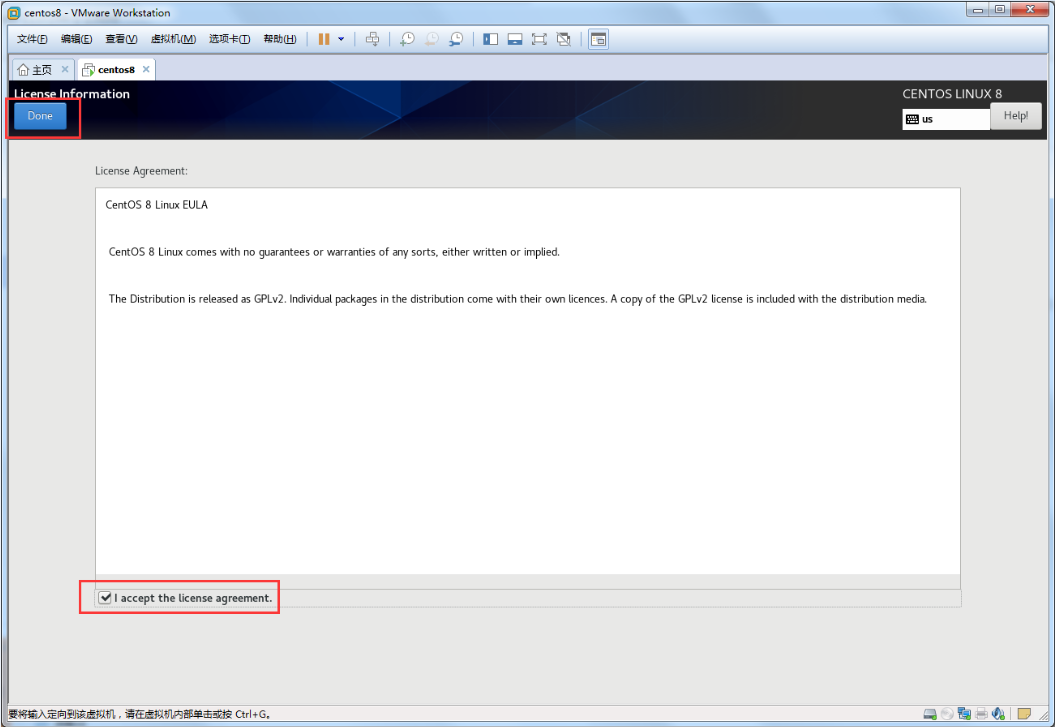Open the 文件 (File) menu

32,39
